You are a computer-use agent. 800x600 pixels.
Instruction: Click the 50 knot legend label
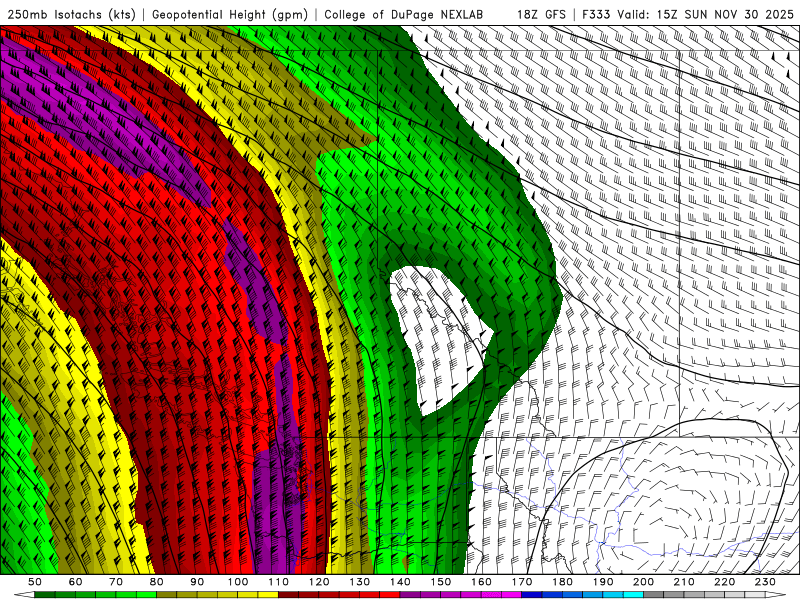point(35,582)
